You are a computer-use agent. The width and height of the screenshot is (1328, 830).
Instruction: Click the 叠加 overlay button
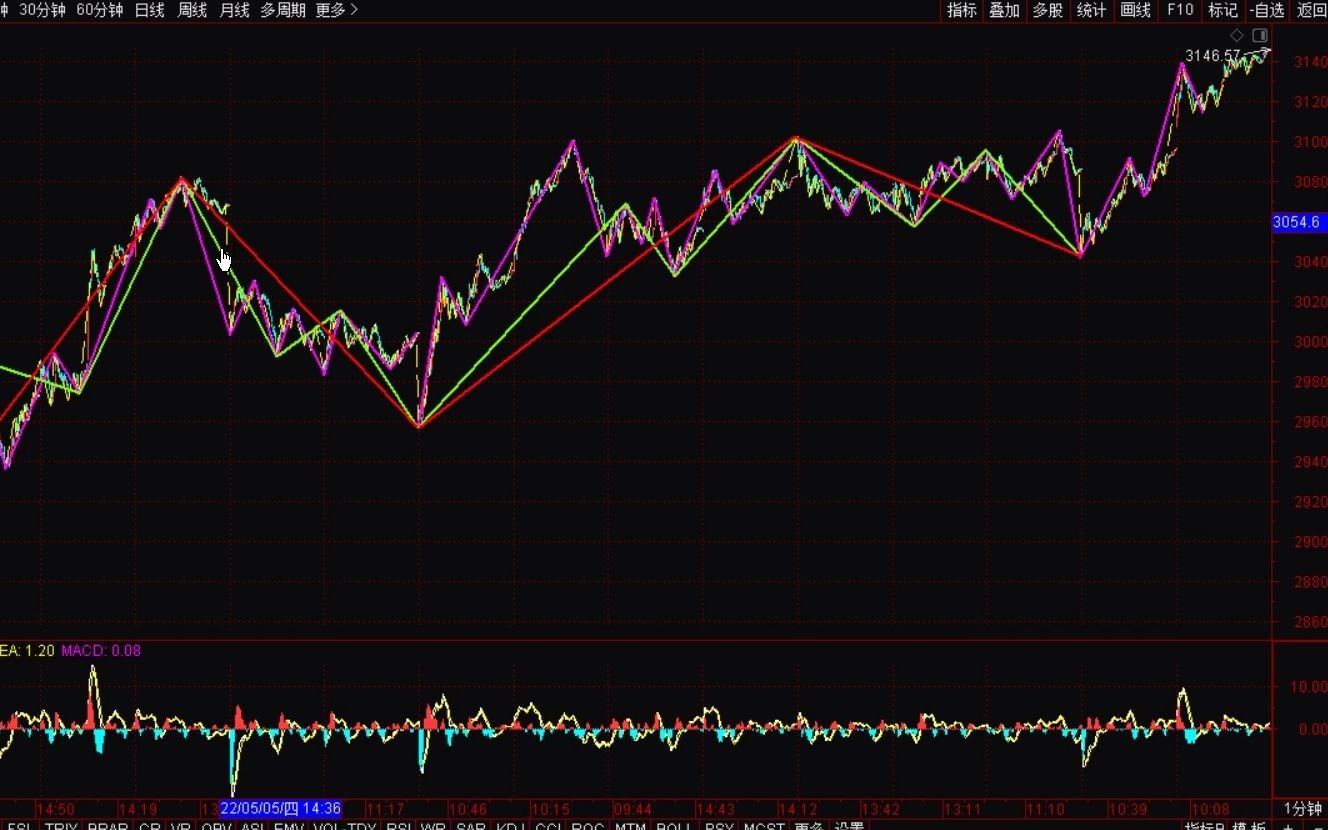pos(1004,10)
